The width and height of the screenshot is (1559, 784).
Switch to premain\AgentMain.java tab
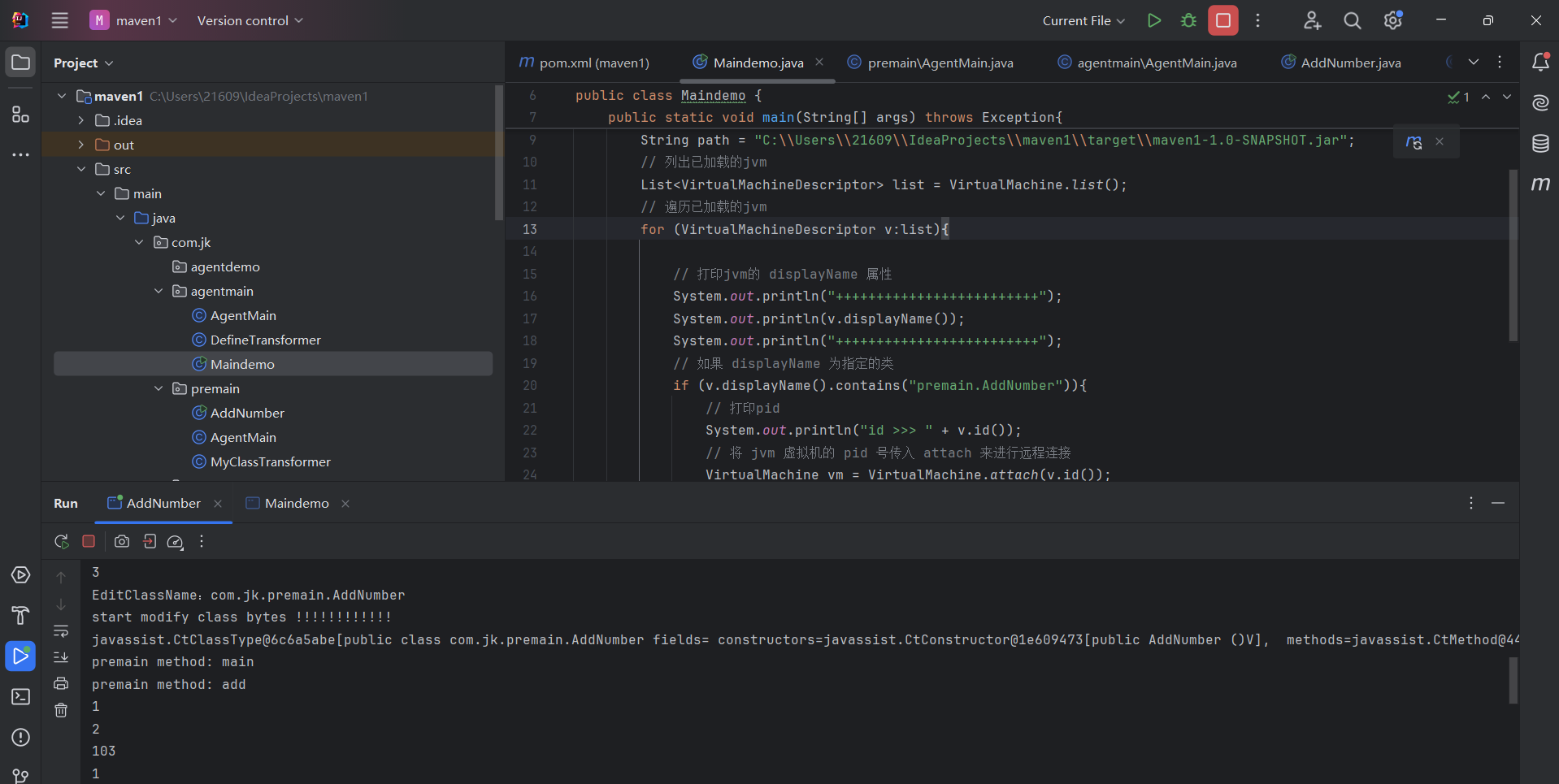pos(930,63)
